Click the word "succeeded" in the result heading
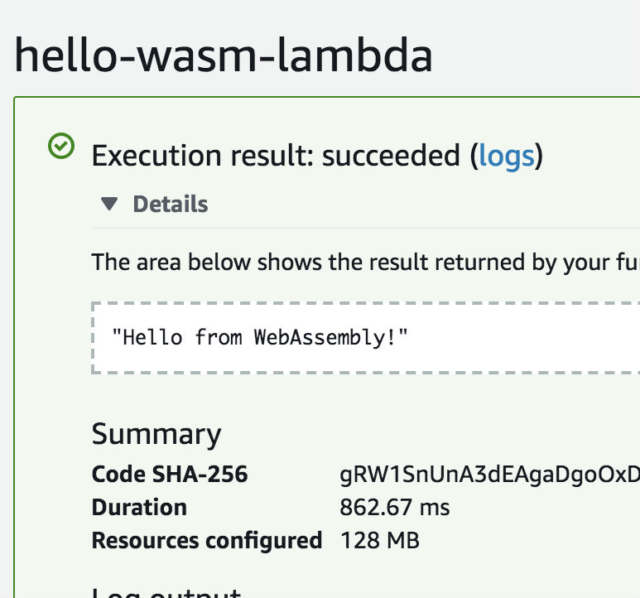The height and width of the screenshot is (598, 640). (391, 156)
